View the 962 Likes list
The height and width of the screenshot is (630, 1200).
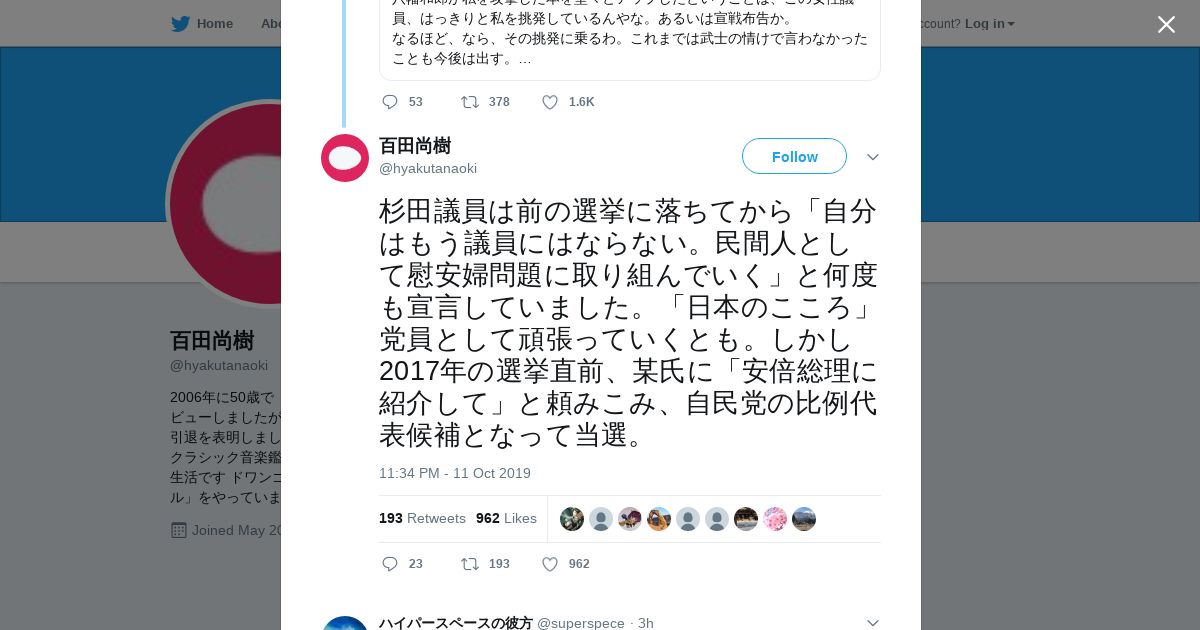[506, 518]
